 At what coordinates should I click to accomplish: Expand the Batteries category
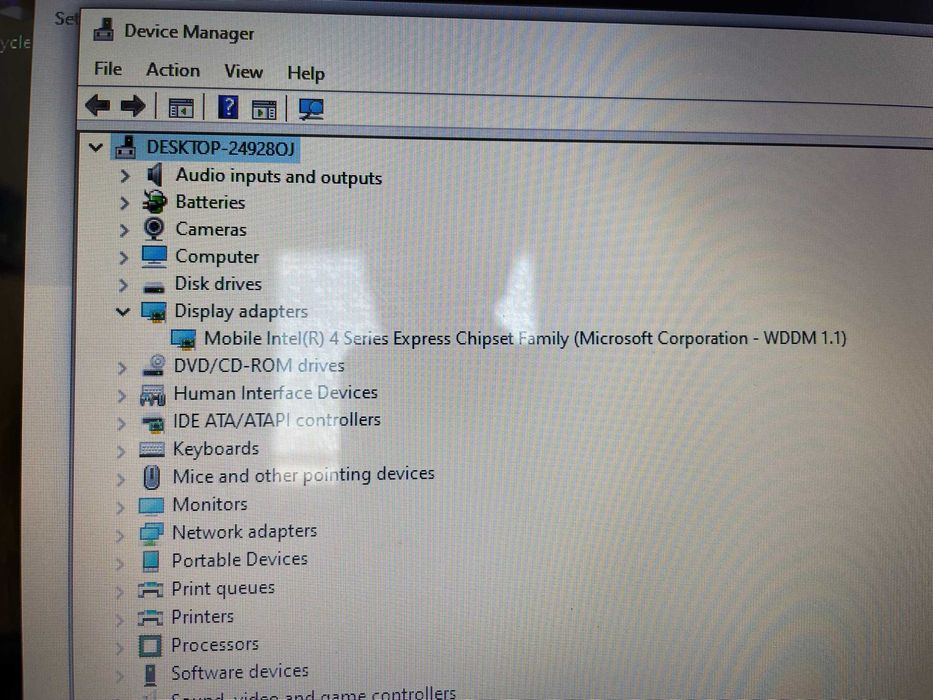tap(124, 203)
